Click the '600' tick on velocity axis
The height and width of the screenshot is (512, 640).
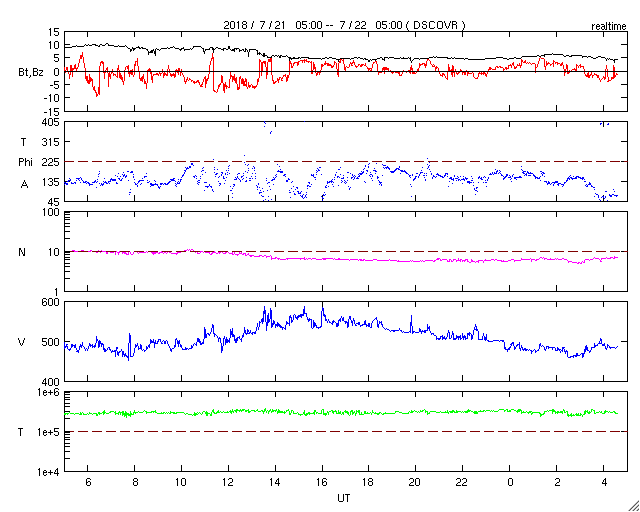point(52,302)
